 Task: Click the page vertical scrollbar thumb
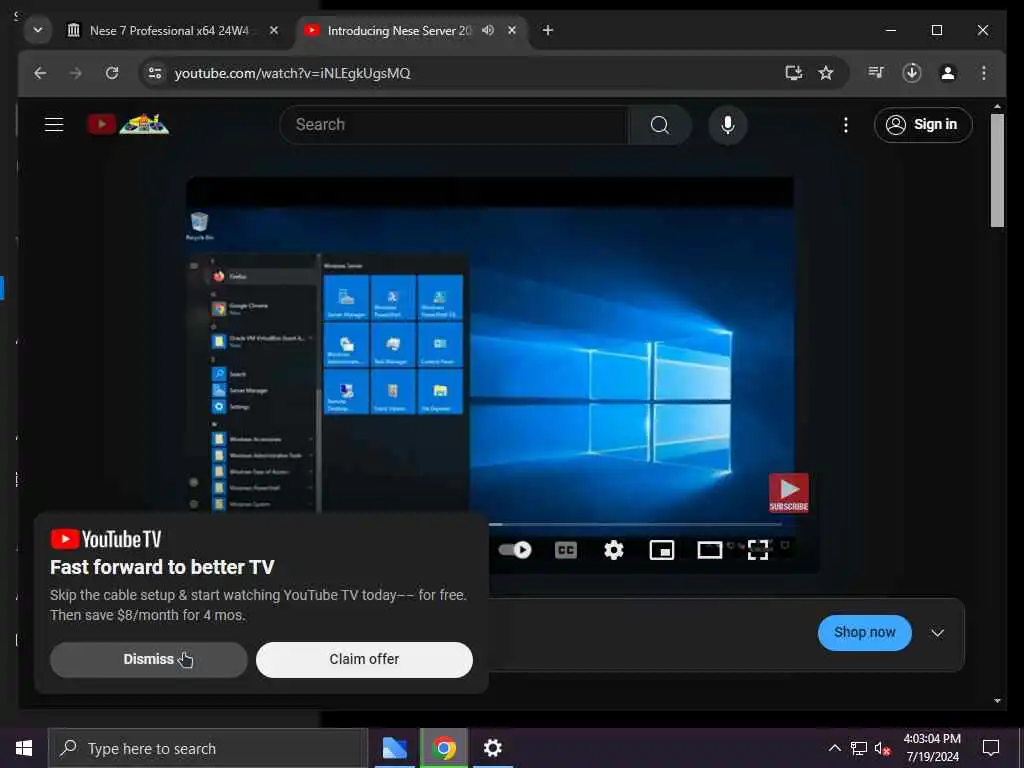pyautogui.click(x=997, y=170)
